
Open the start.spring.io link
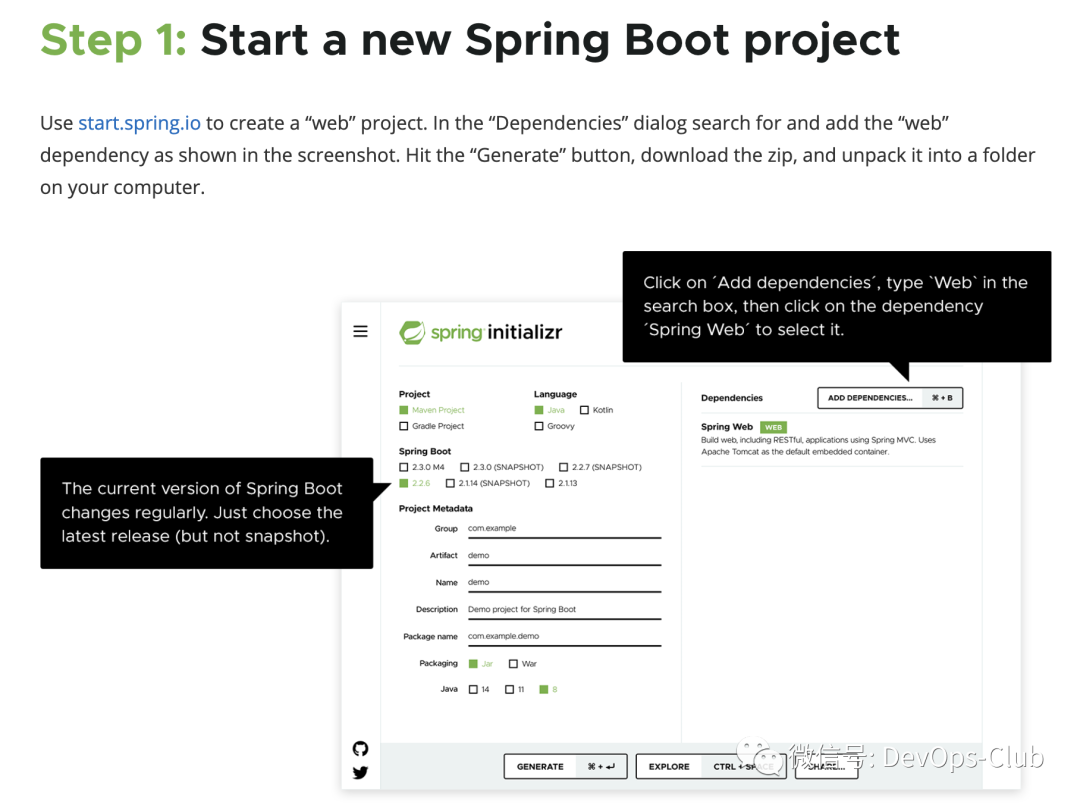(x=139, y=123)
